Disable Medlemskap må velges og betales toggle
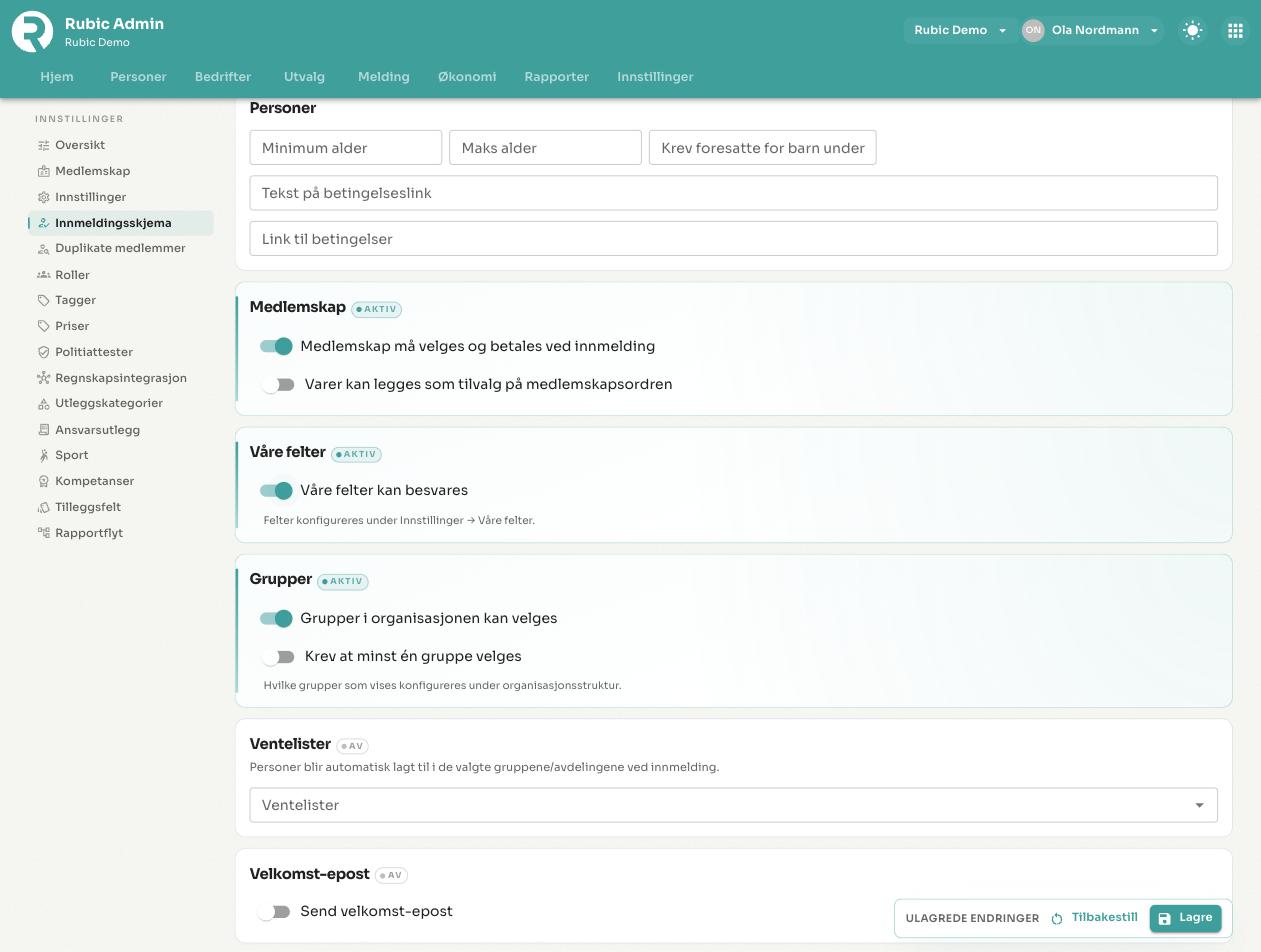The image size is (1261, 952). [276, 346]
